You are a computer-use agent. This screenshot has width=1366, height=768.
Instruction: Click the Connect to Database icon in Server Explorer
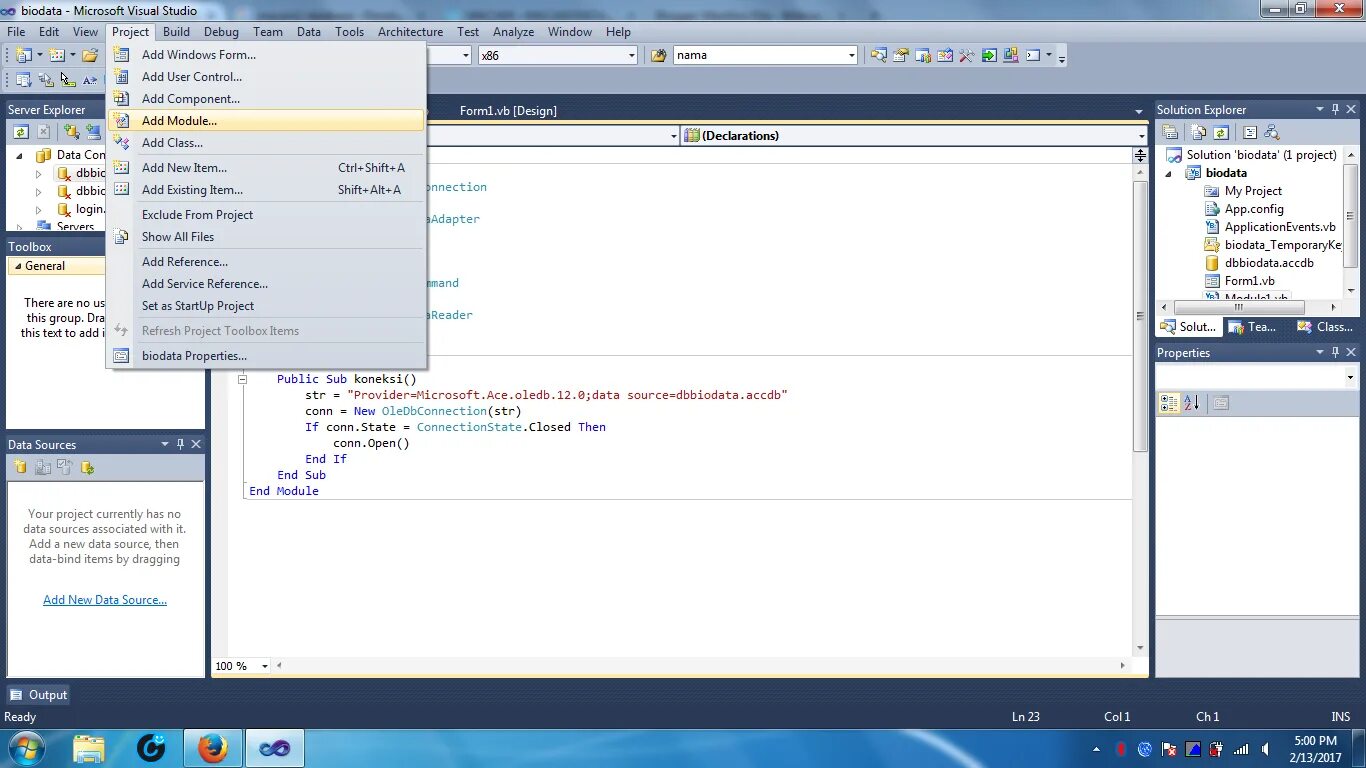tap(71, 131)
